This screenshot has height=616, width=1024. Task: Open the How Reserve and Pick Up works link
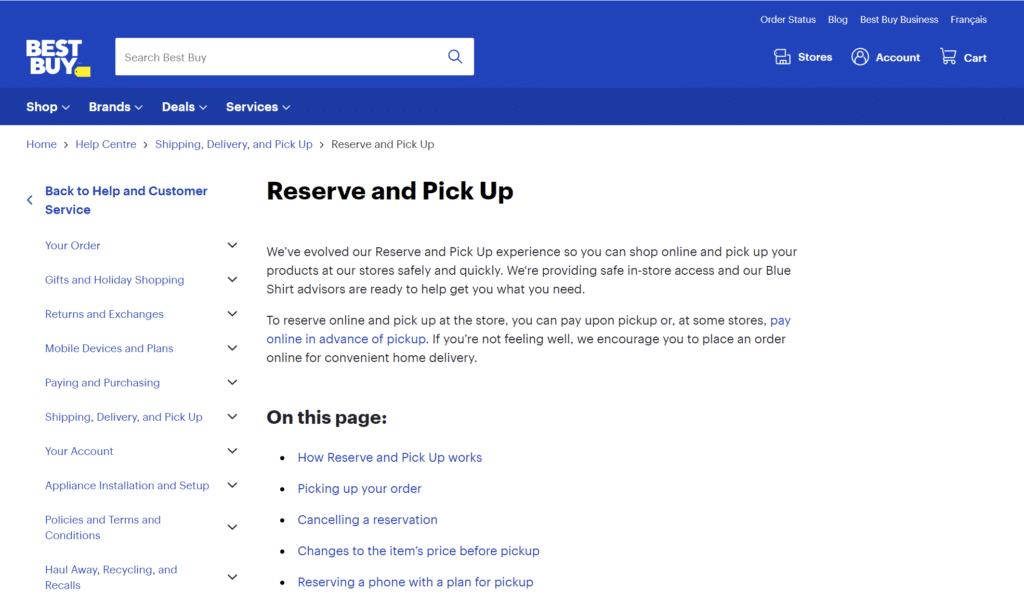[x=390, y=457]
